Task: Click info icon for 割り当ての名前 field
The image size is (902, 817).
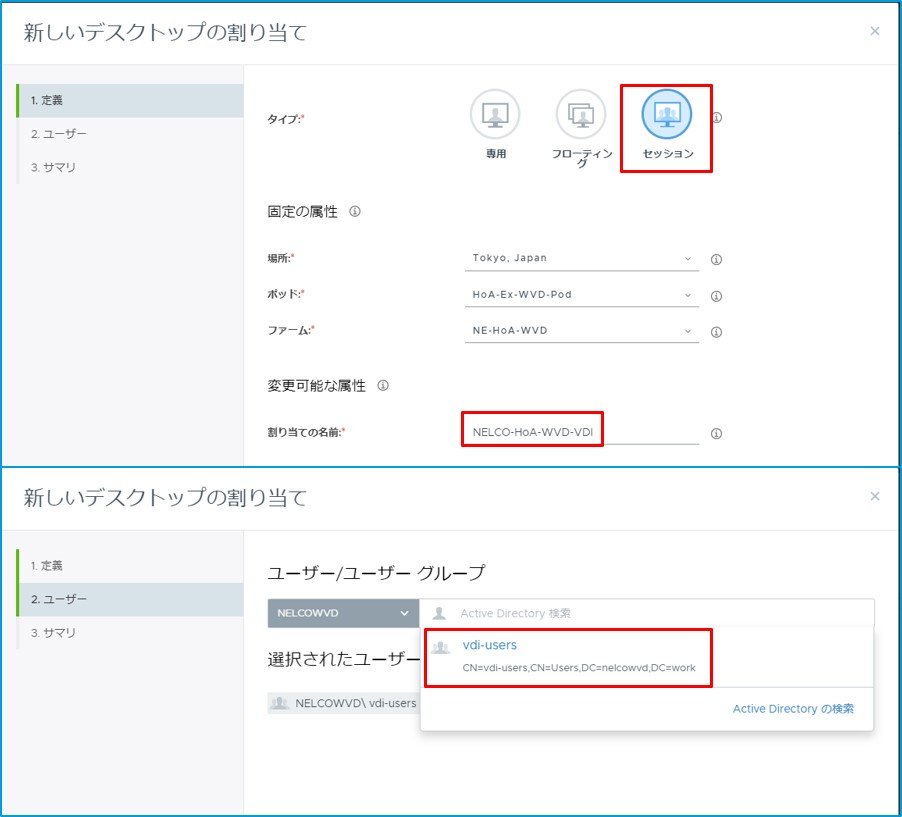Action: 716,434
